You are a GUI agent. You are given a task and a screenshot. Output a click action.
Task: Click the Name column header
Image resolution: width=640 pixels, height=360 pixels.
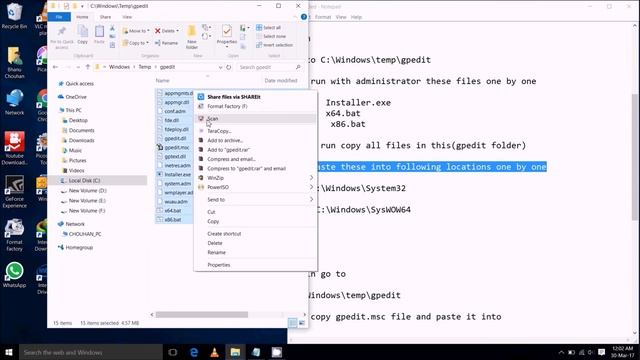tap(163, 80)
